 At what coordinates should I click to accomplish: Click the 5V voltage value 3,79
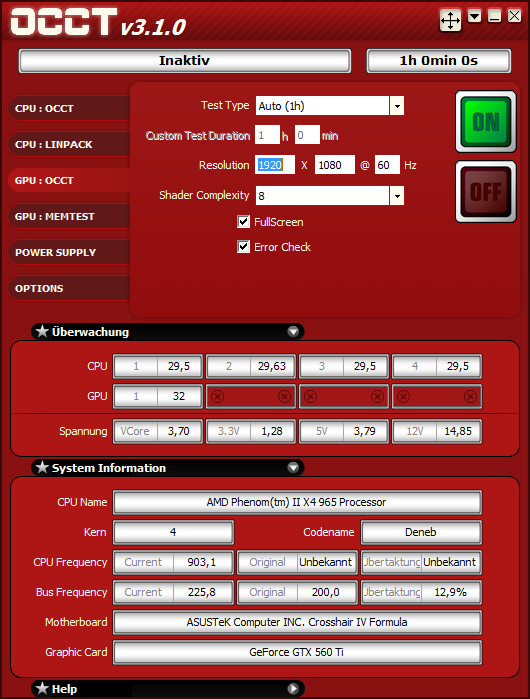[365, 432]
